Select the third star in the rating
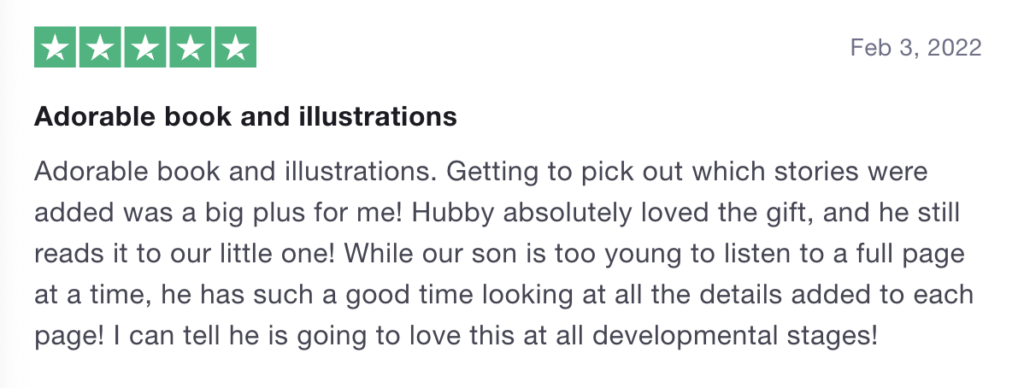The width and height of the screenshot is (1024, 388). (x=145, y=47)
